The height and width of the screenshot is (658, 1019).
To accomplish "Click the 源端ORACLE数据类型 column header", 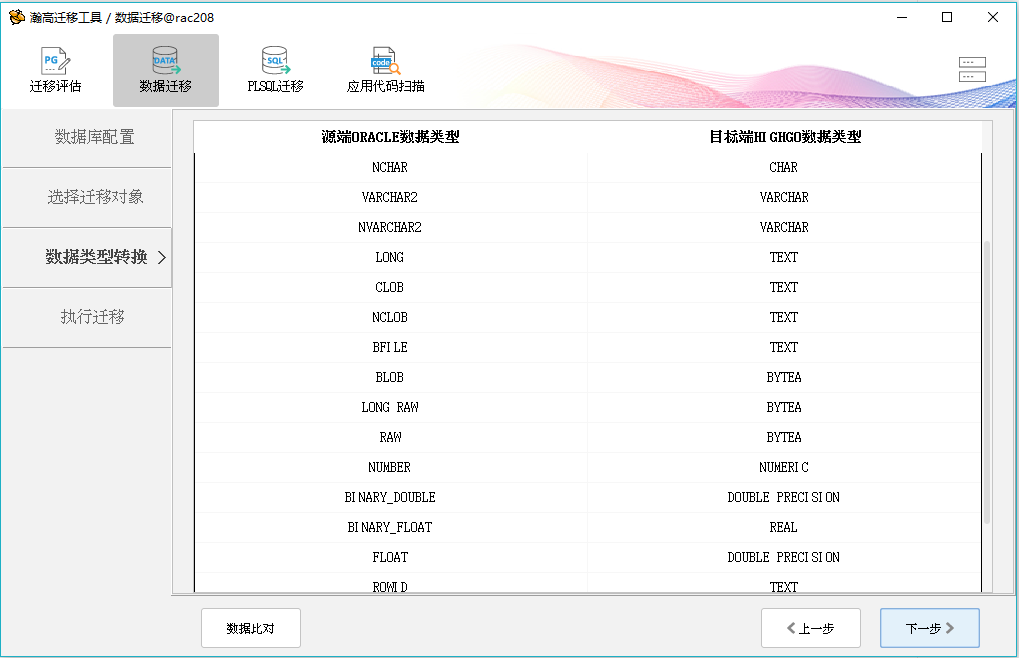I will pyautogui.click(x=391, y=137).
